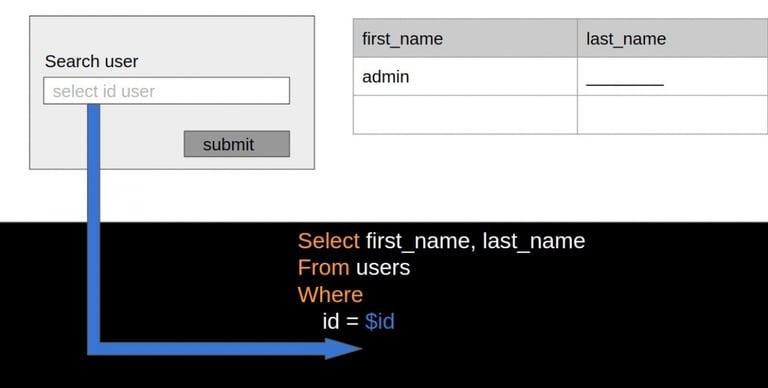The image size is (768, 388).
Task: Click the orange Where keyword
Action: point(330,294)
